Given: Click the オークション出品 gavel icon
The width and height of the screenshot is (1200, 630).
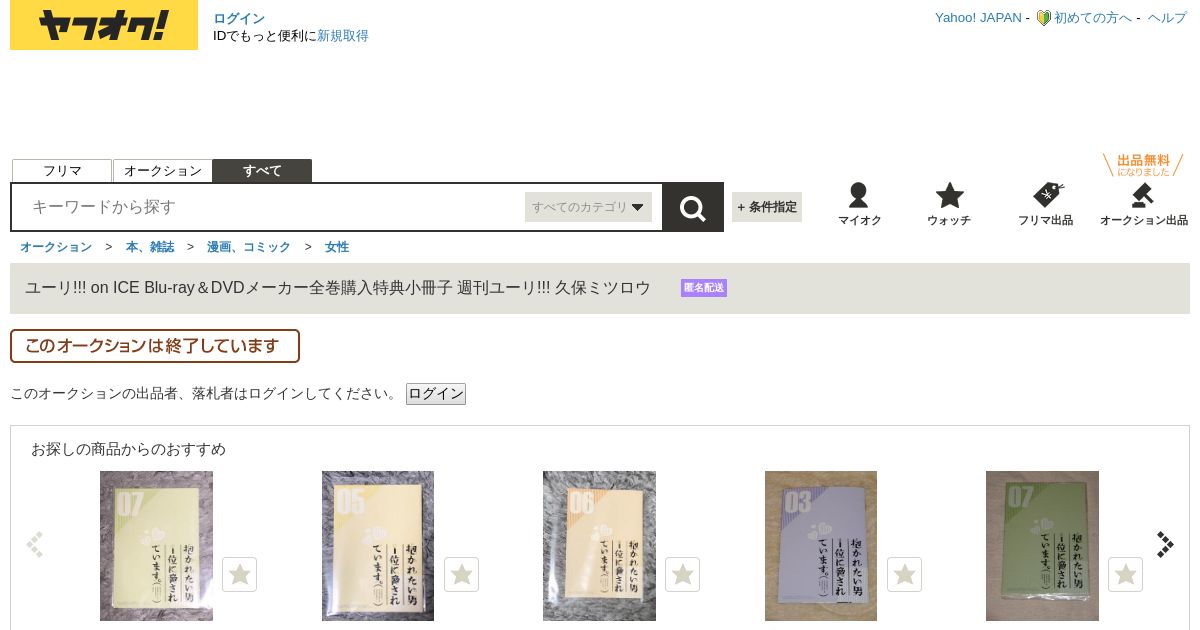Looking at the screenshot, I should [1142, 195].
